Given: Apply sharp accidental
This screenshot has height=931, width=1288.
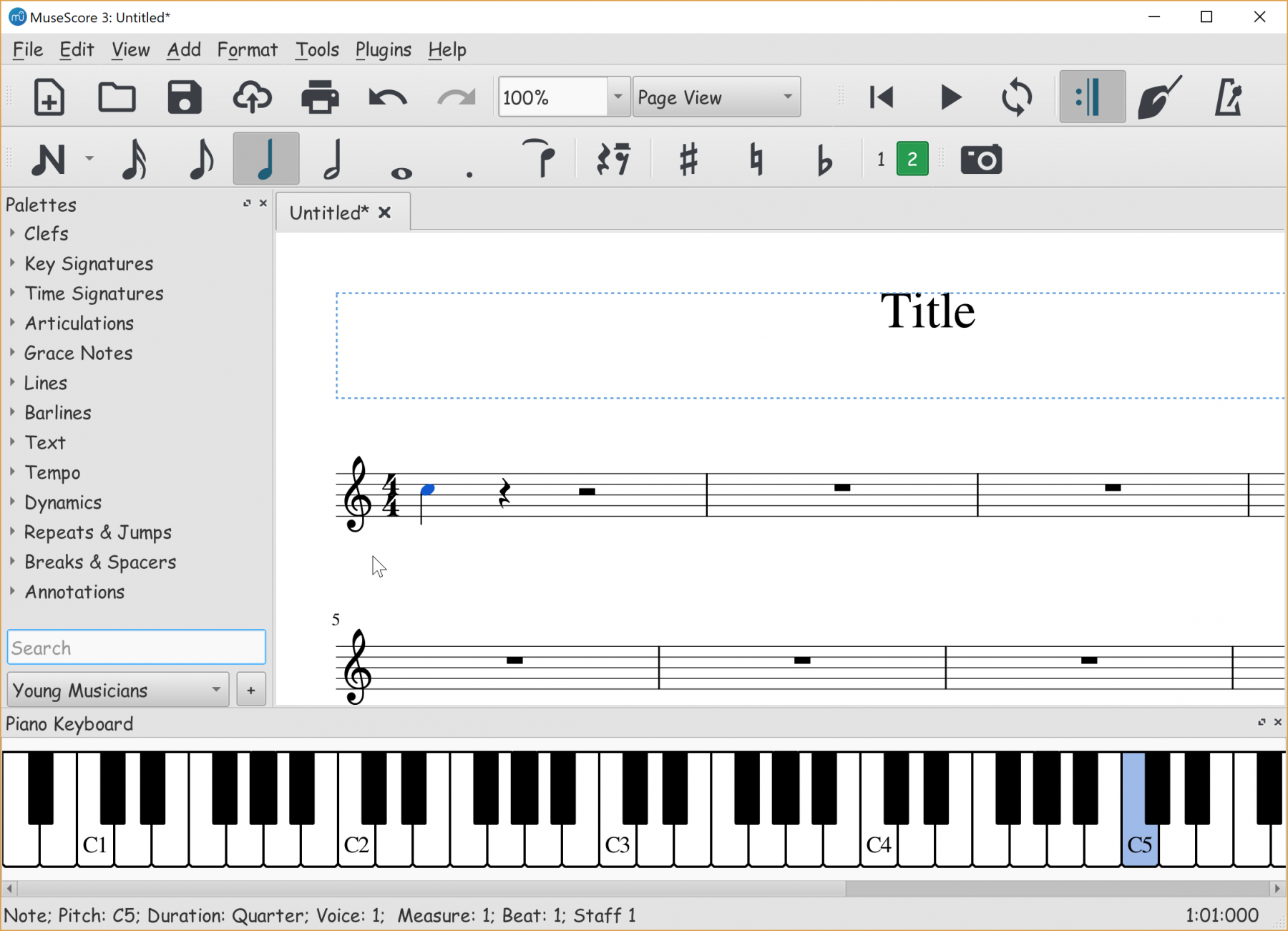Looking at the screenshot, I should 688,159.
